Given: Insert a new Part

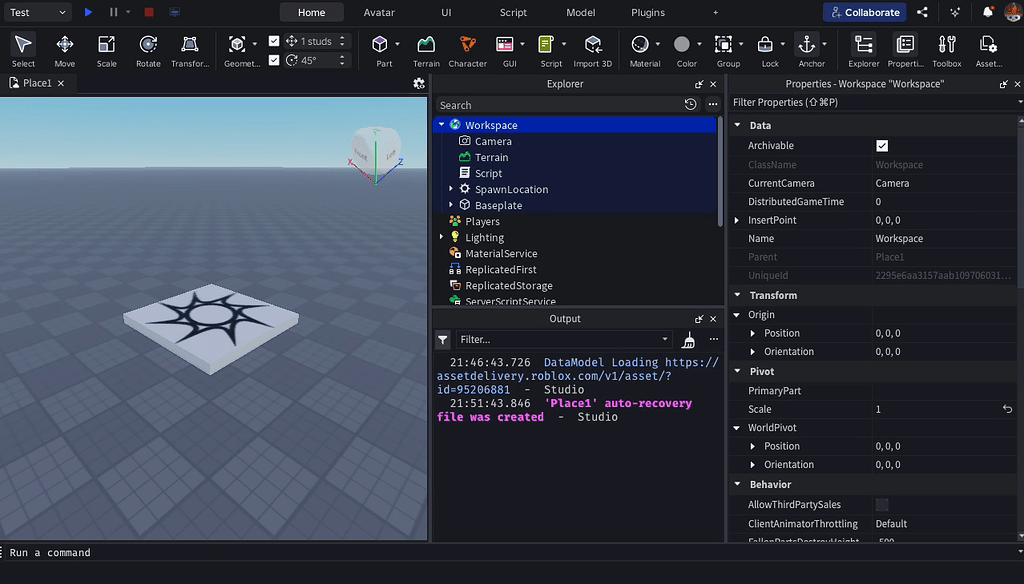Looking at the screenshot, I should tap(382, 45).
